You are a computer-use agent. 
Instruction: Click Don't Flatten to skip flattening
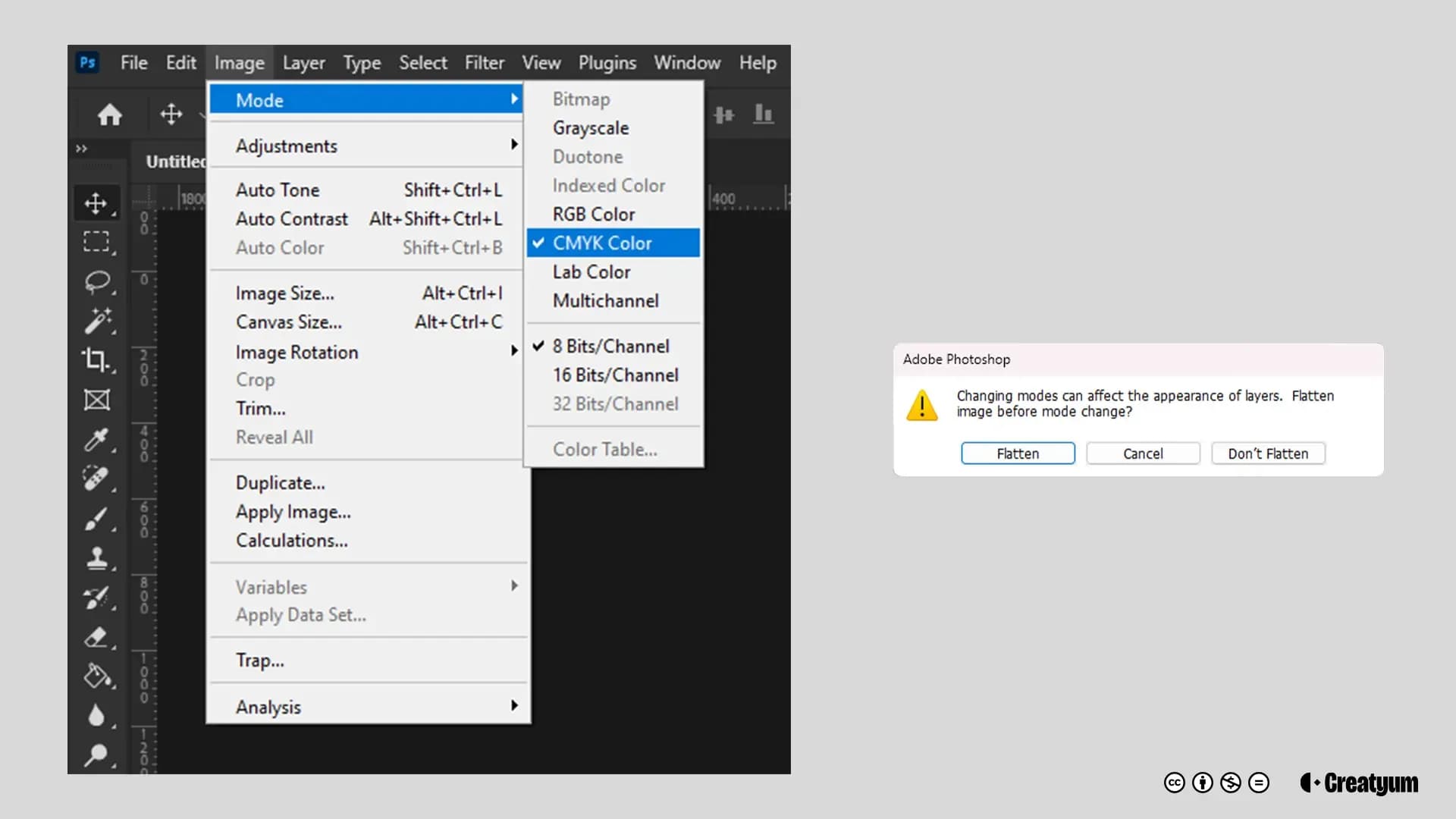pos(1268,453)
